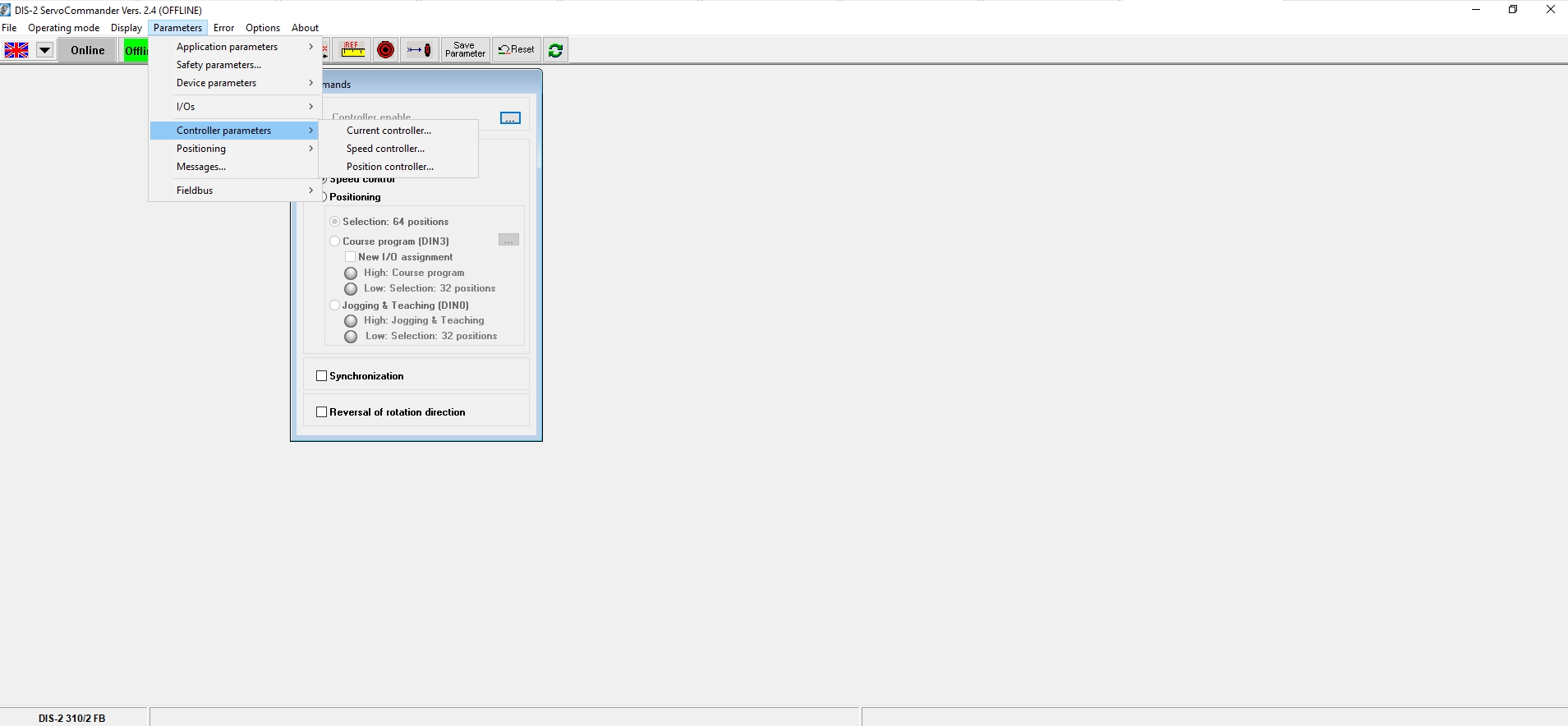Open the language dropdown arrow
The image size is (1568, 726).
click(x=44, y=50)
